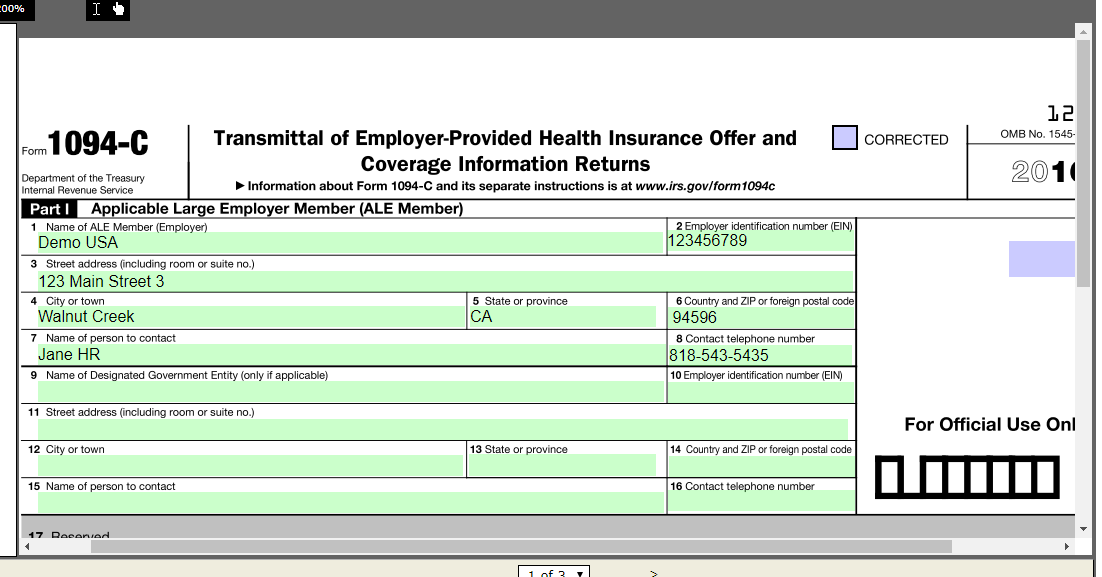Check the CORRECTED checkbox
The image size is (1102, 577).
844,138
